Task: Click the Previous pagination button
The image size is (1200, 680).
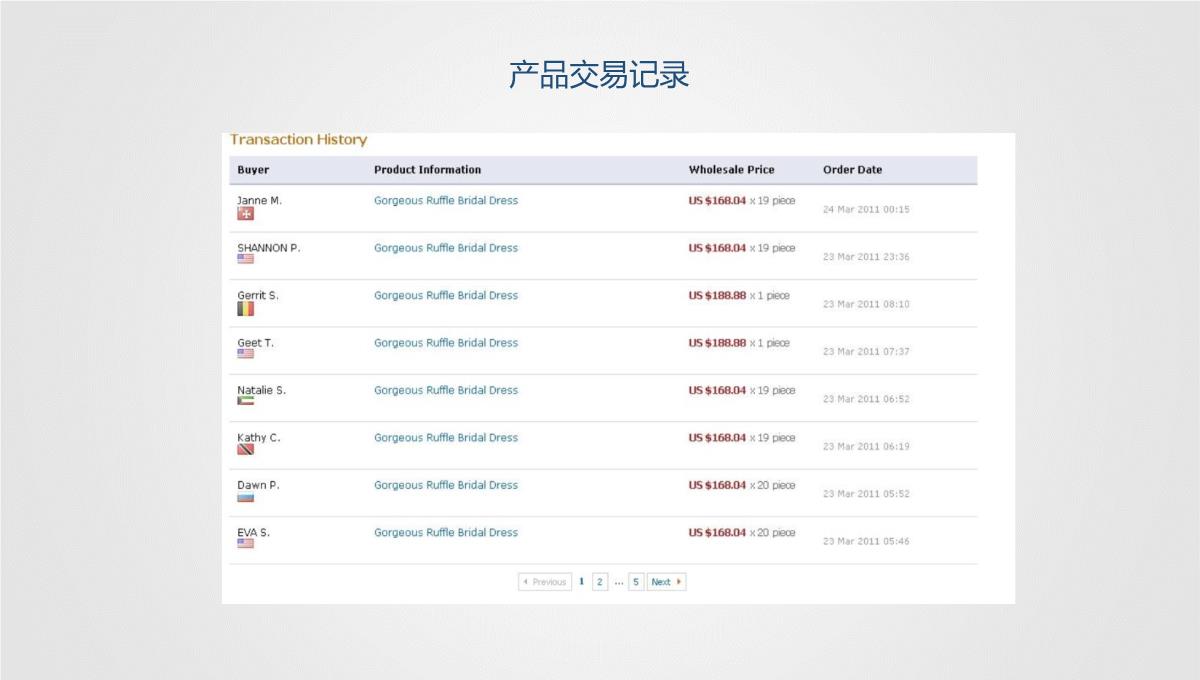Action: pyautogui.click(x=545, y=582)
